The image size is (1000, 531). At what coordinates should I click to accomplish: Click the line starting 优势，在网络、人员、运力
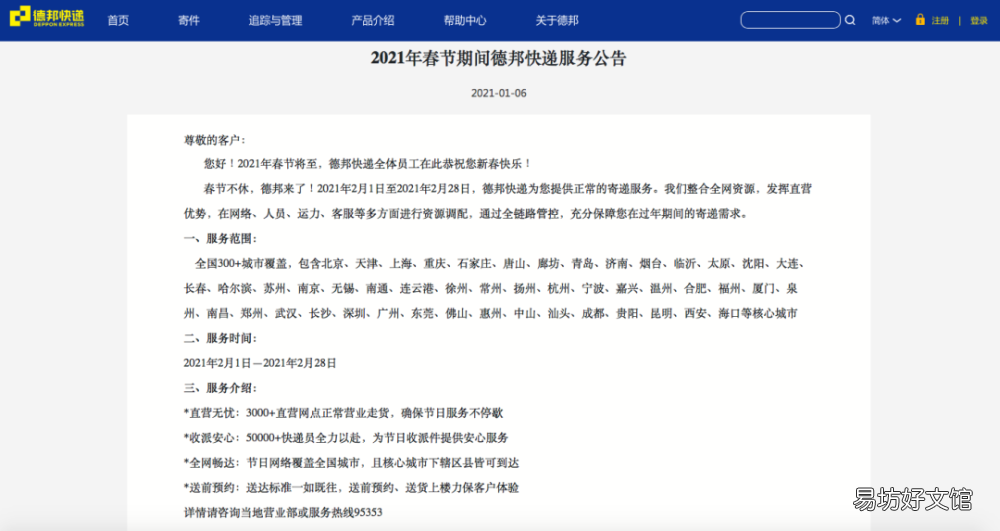(x=466, y=214)
